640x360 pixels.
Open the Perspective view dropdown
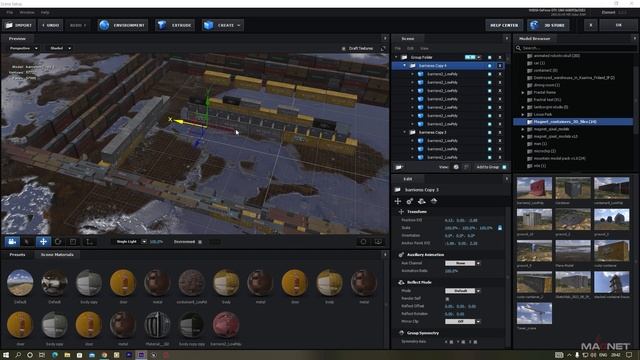(x=23, y=48)
